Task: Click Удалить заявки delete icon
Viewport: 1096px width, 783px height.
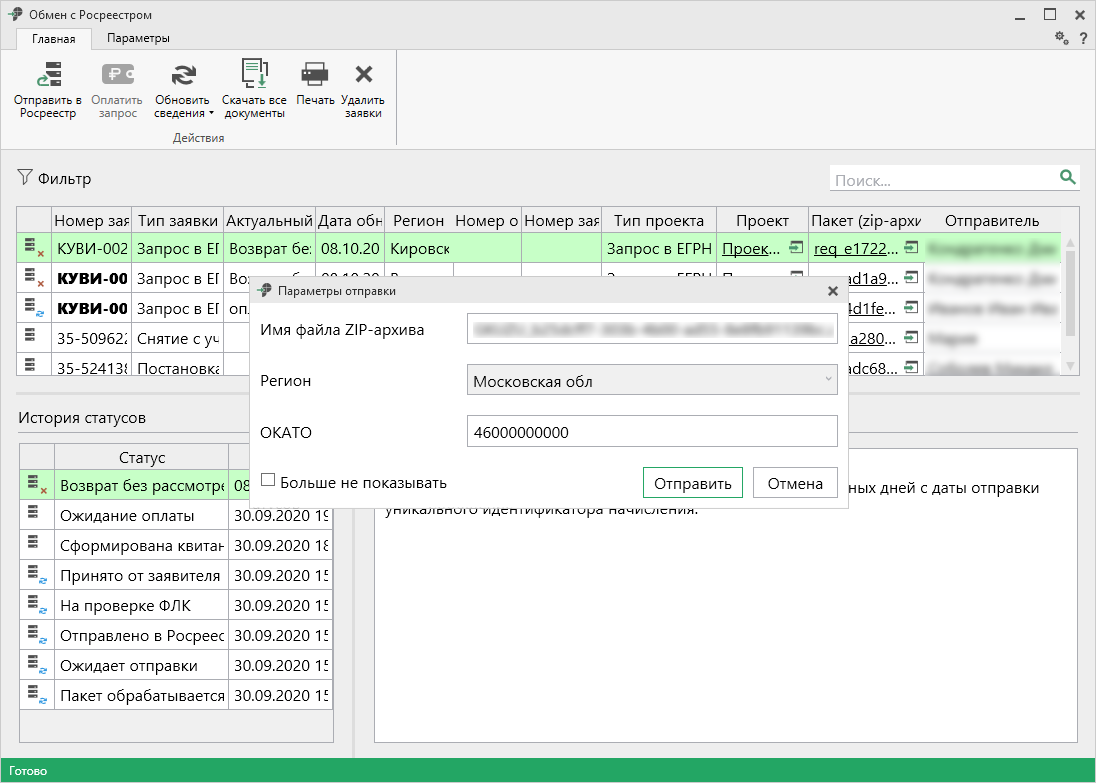Action: coord(363,75)
